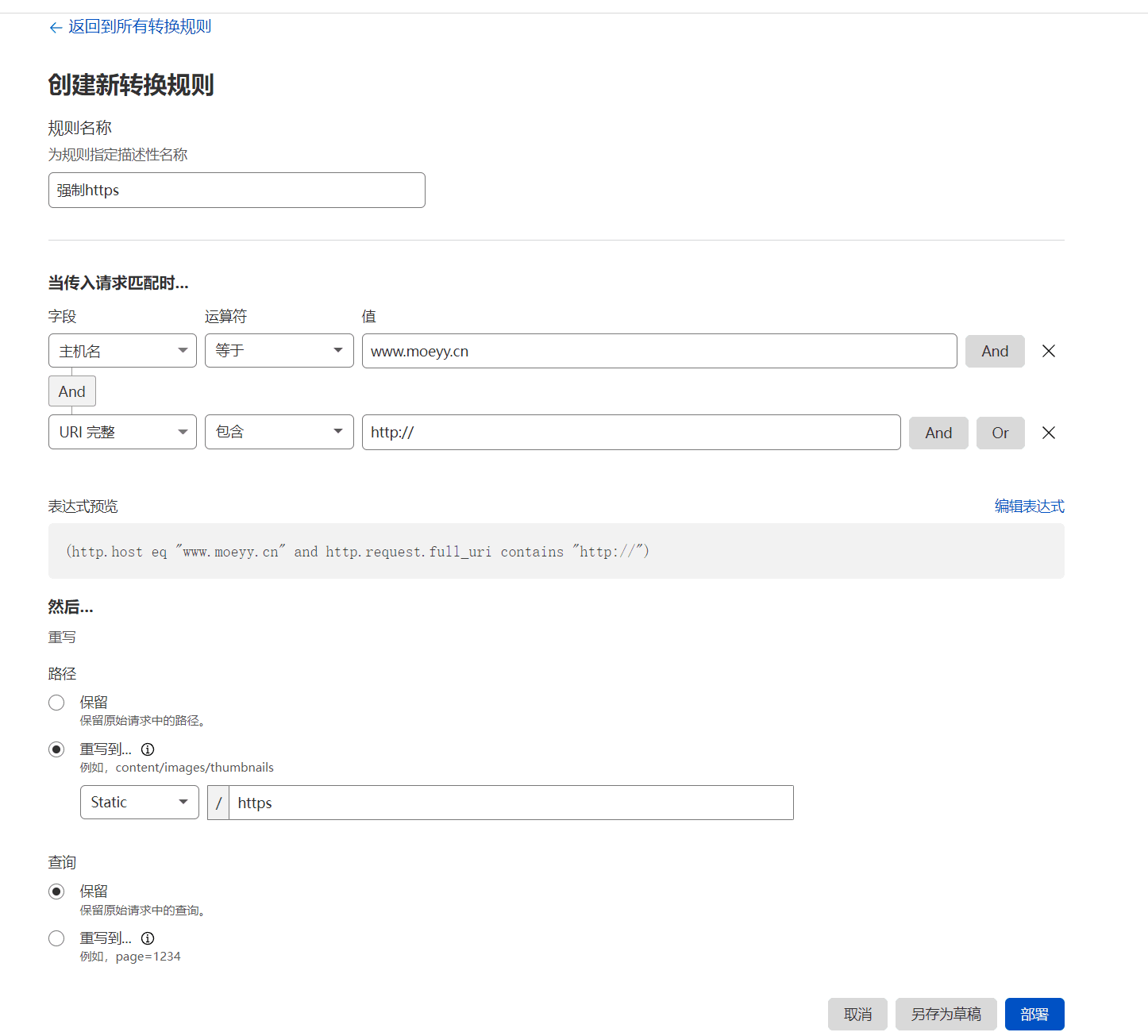This screenshot has height=1036, width=1148.
Task: Select path 重写到 (rewrite to) radio button
Action: click(x=56, y=749)
